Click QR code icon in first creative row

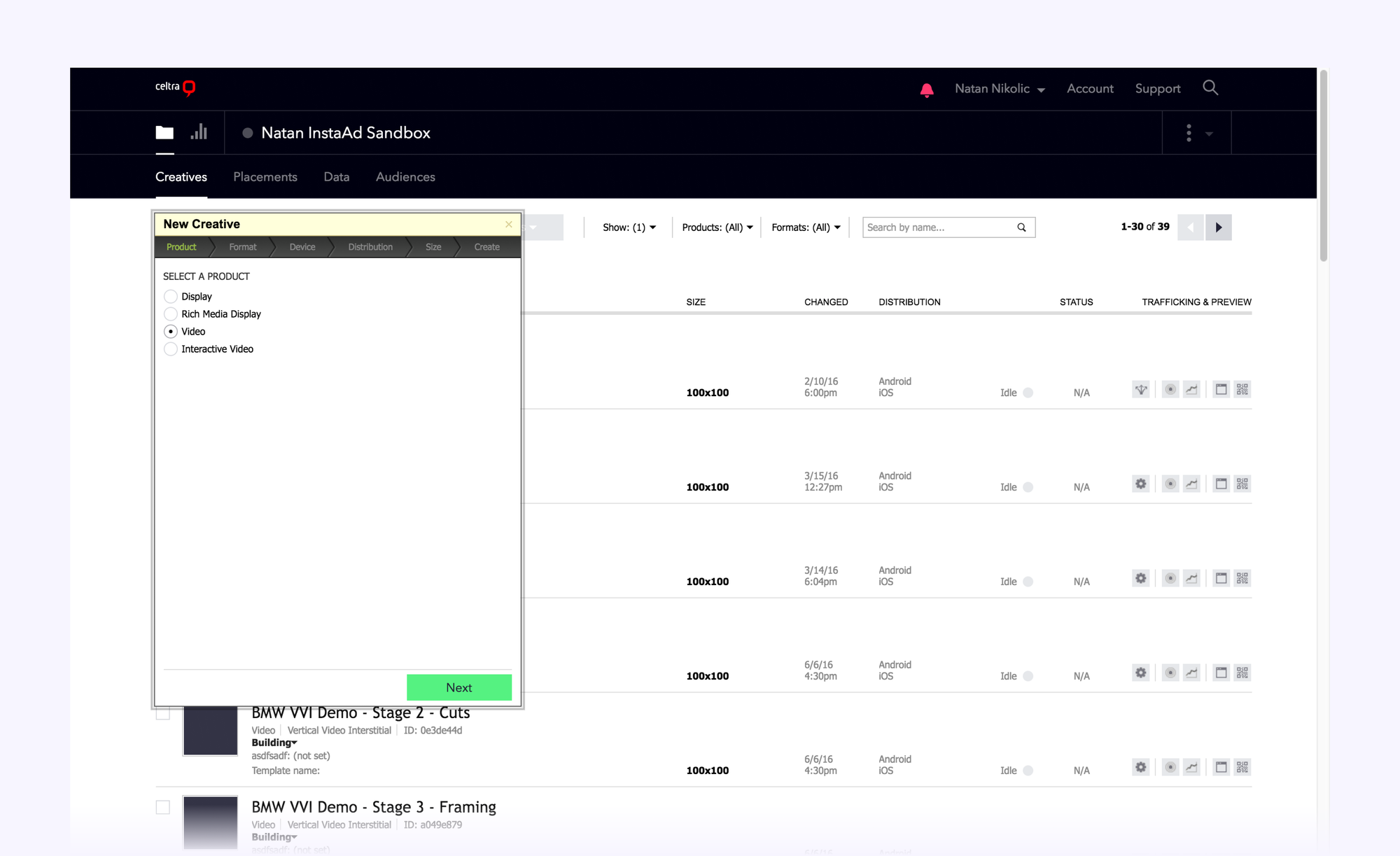tap(1242, 390)
